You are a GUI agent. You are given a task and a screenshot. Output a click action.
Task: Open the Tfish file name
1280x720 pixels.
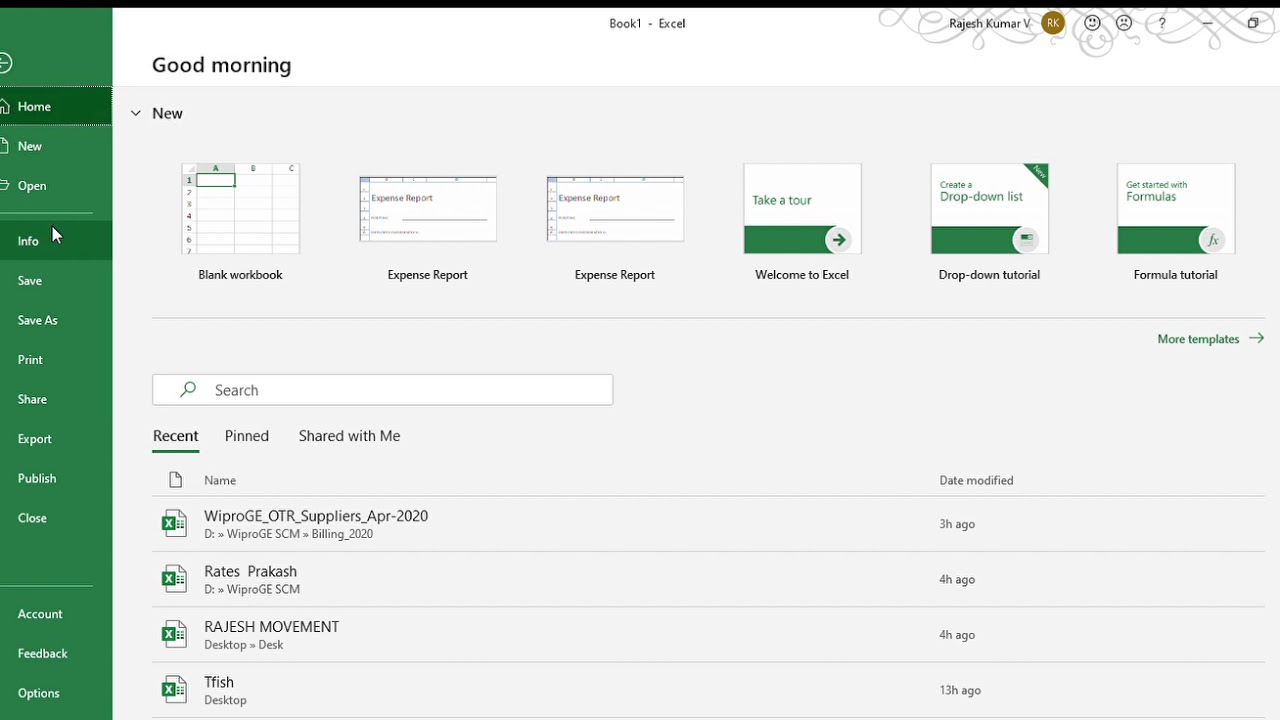(x=219, y=682)
